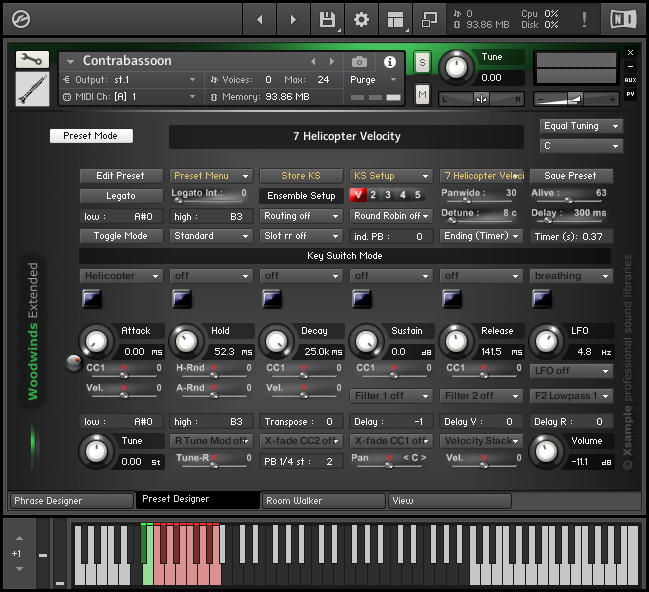Click the Attack knob
This screenshot has width=649, height=592.
96,342
